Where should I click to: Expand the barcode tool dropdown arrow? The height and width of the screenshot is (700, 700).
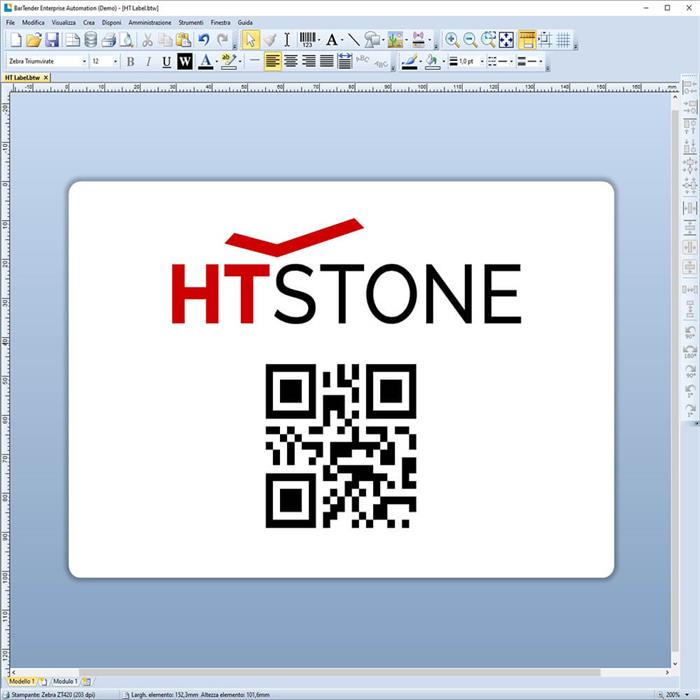tap(319, 40)
